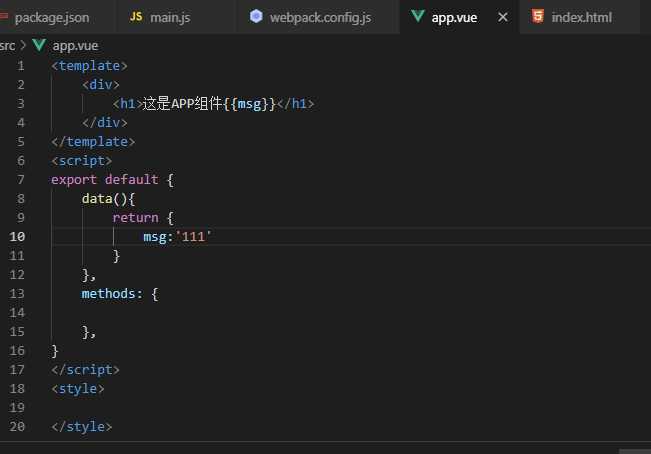
Task: Click the closing </template> tag
Action: 93,142
